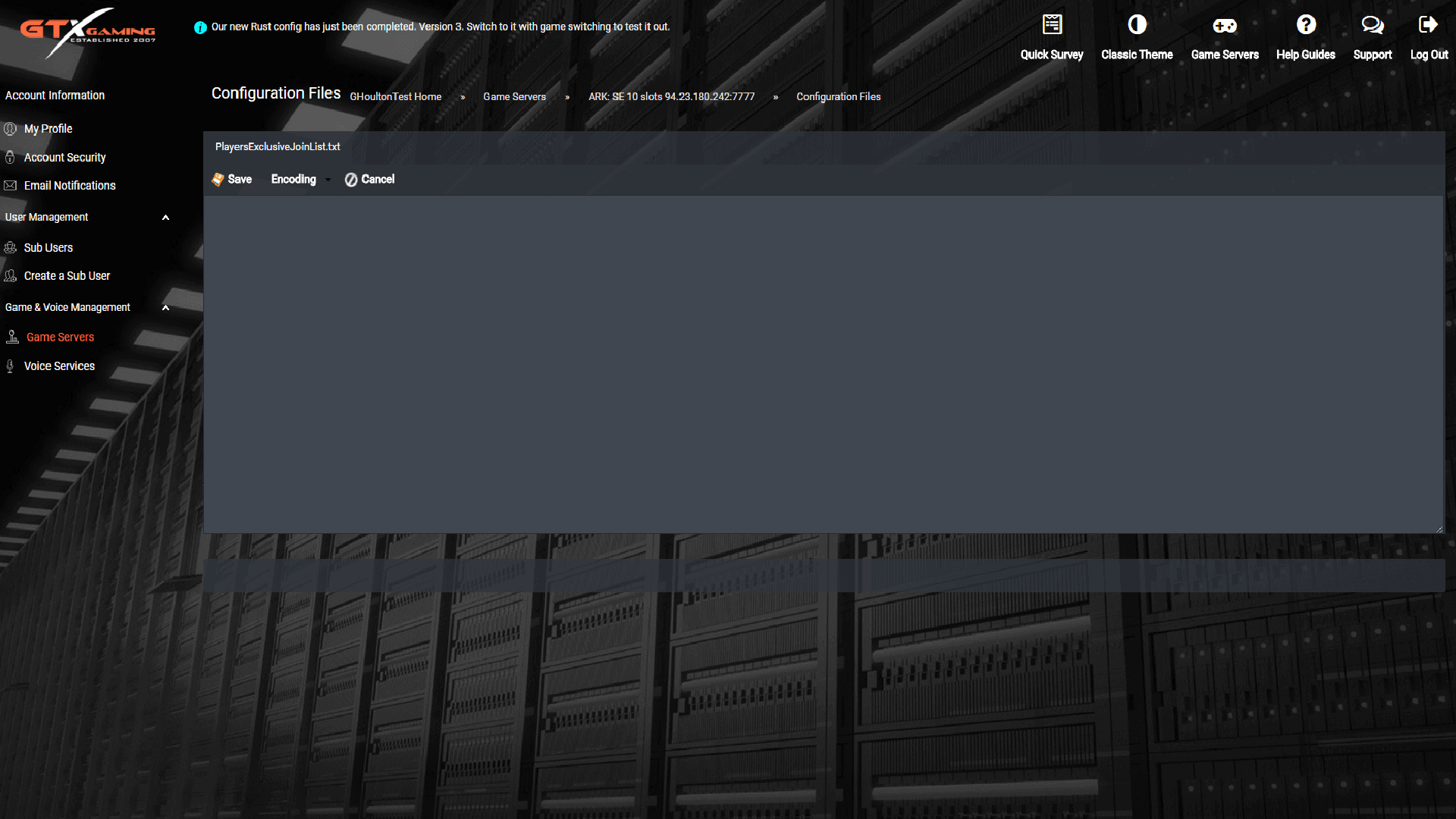Click the Save floppy disk icon
The image size is (1456, 819).
click(218, 179)
